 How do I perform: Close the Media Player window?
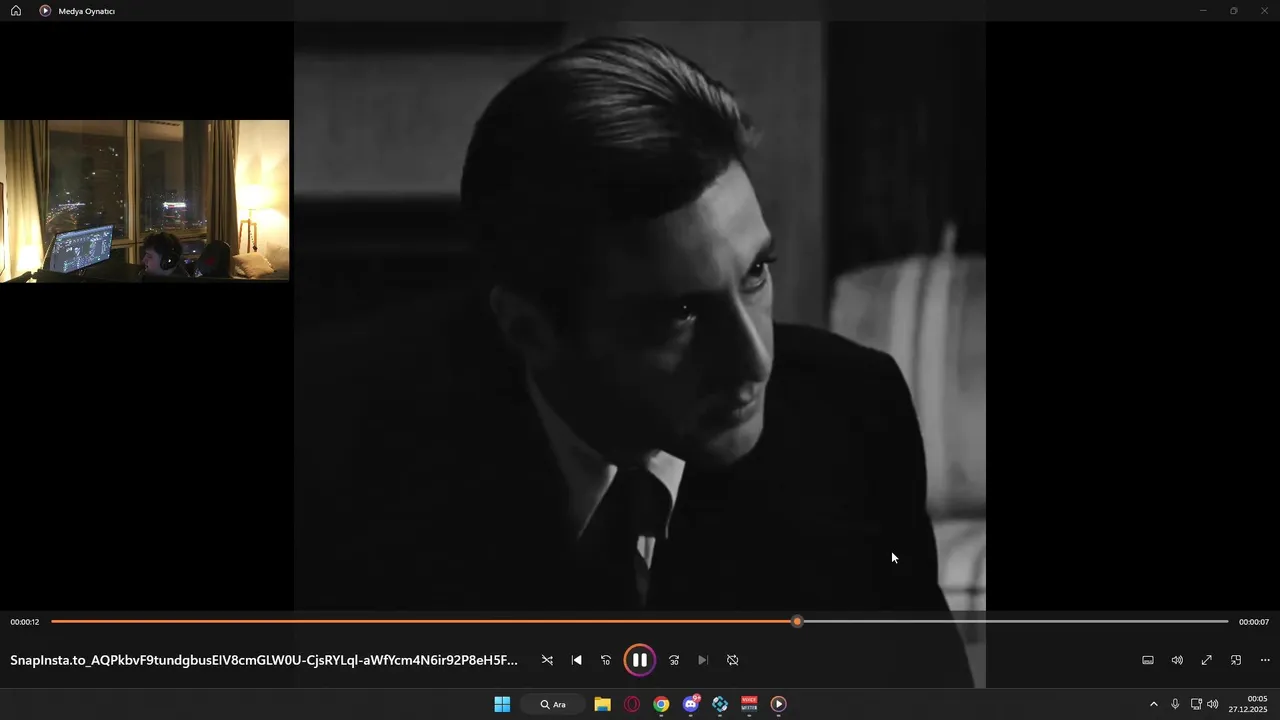[1265, 11]
